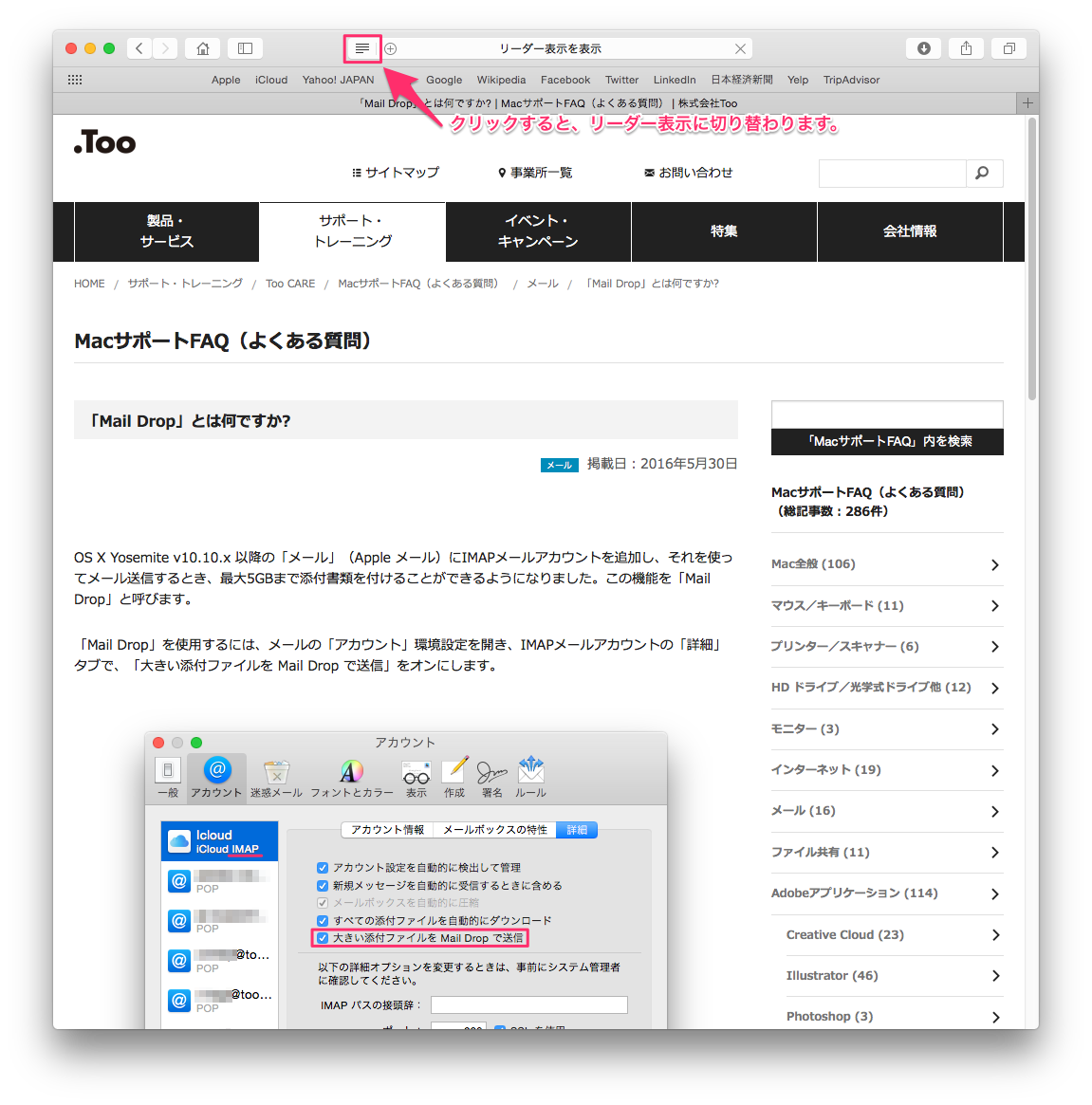
Task: Select the iCloud IMAP account
Action: click(x=220, y=841)
